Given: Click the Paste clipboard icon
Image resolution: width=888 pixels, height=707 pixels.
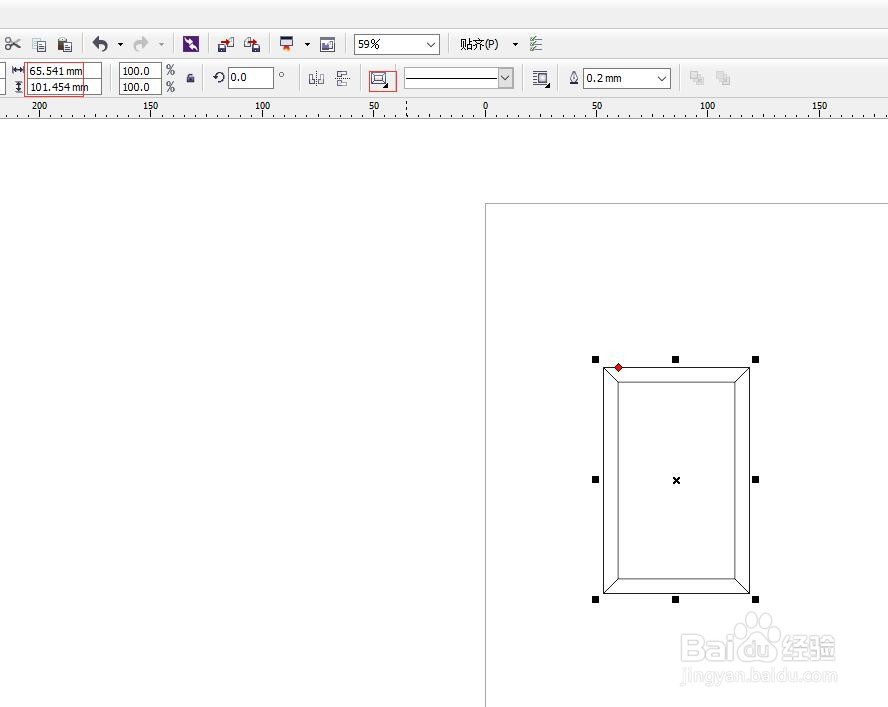Looking at the screenshot, I should pos(65,44).
